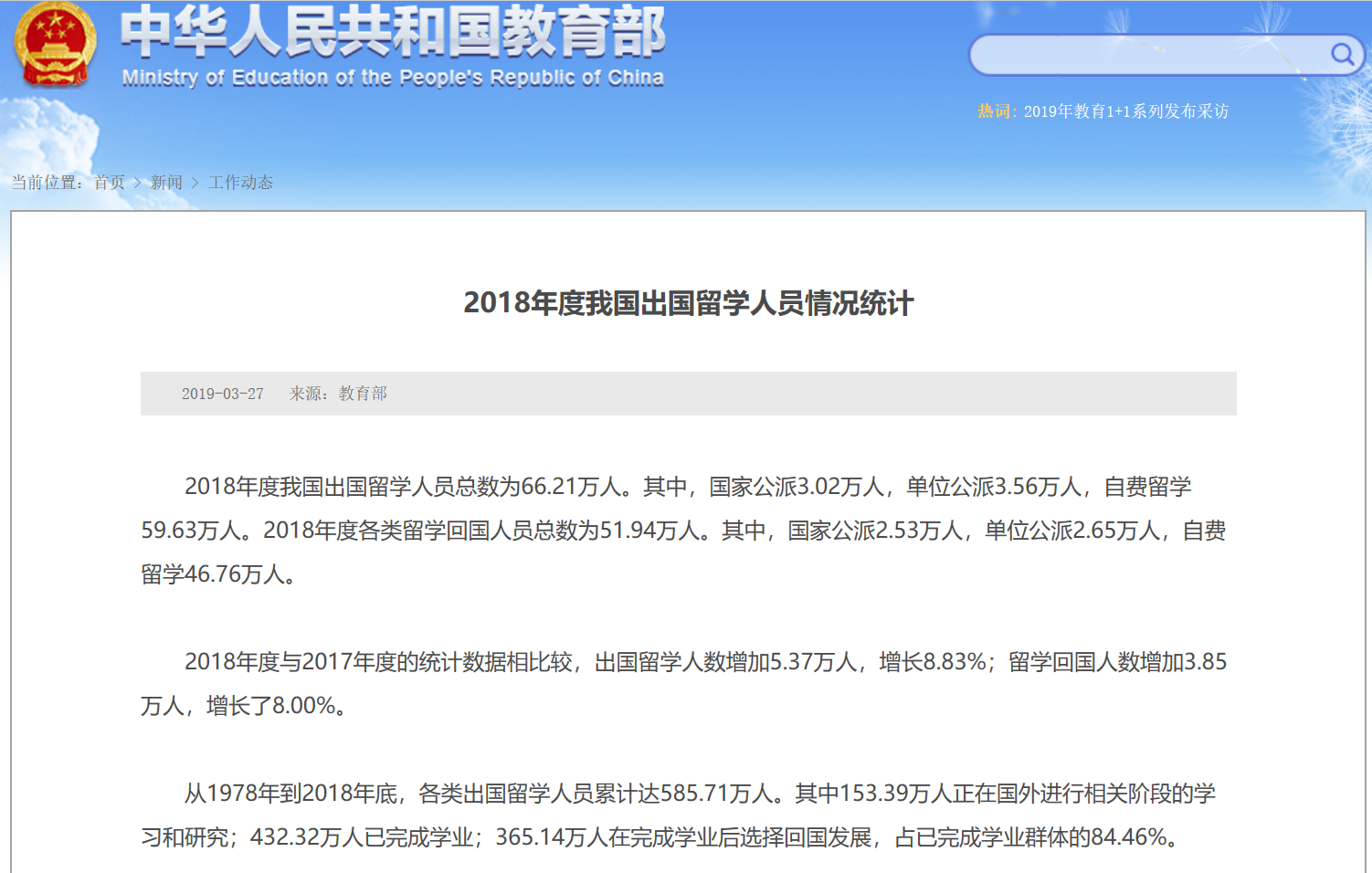Click the 当前位置 label
Screen dimensions: 1372x873
pos(47,183)
